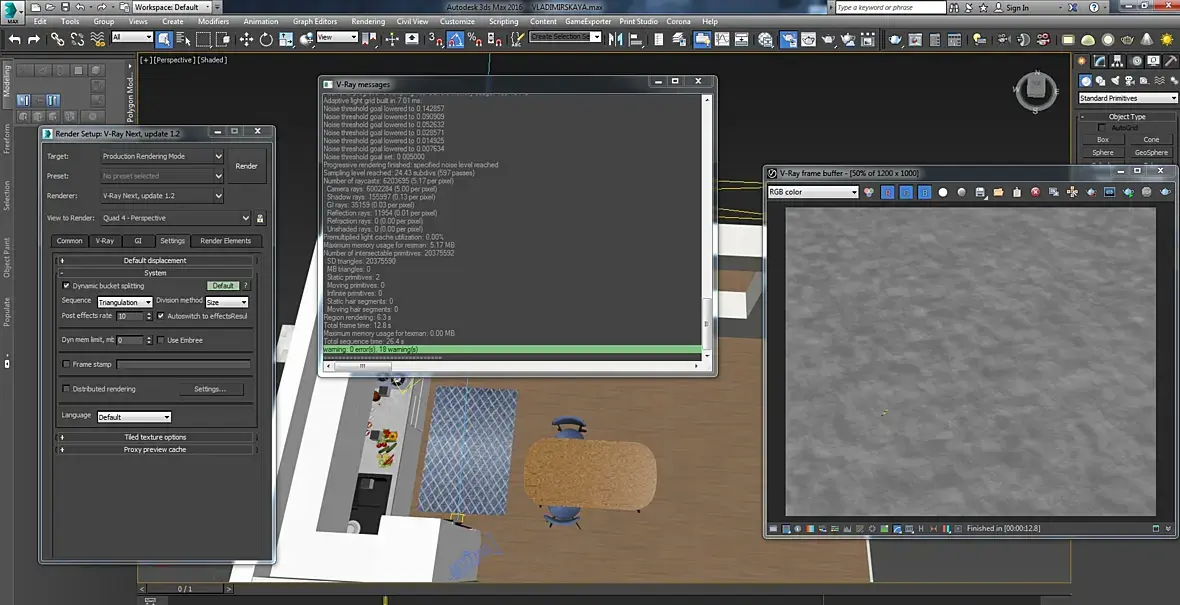Click the Default mode button in System
This screenshot has width=1180, height=605.
pos(223,286)
